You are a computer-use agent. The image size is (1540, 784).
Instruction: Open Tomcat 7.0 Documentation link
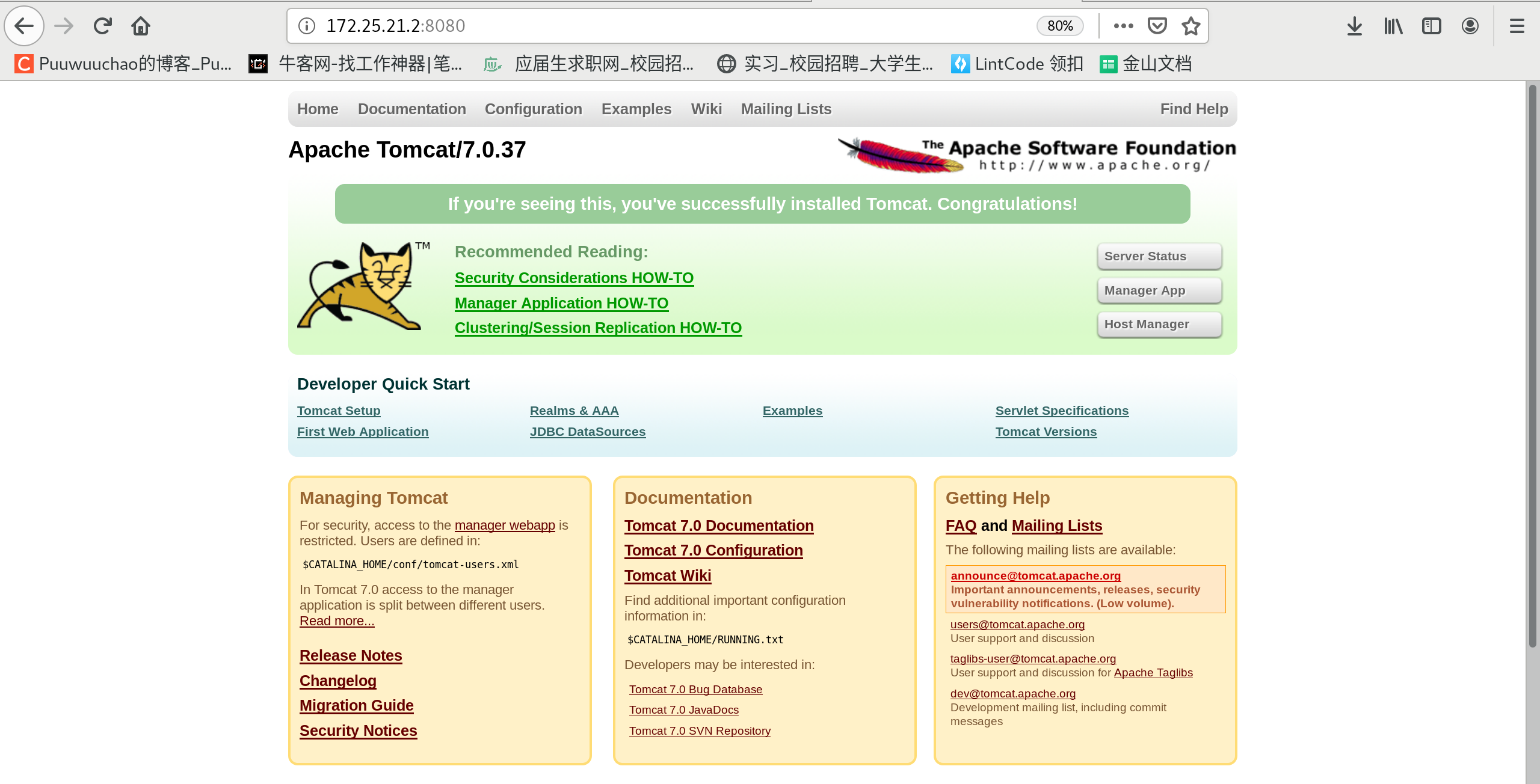[x=719, y=525]
